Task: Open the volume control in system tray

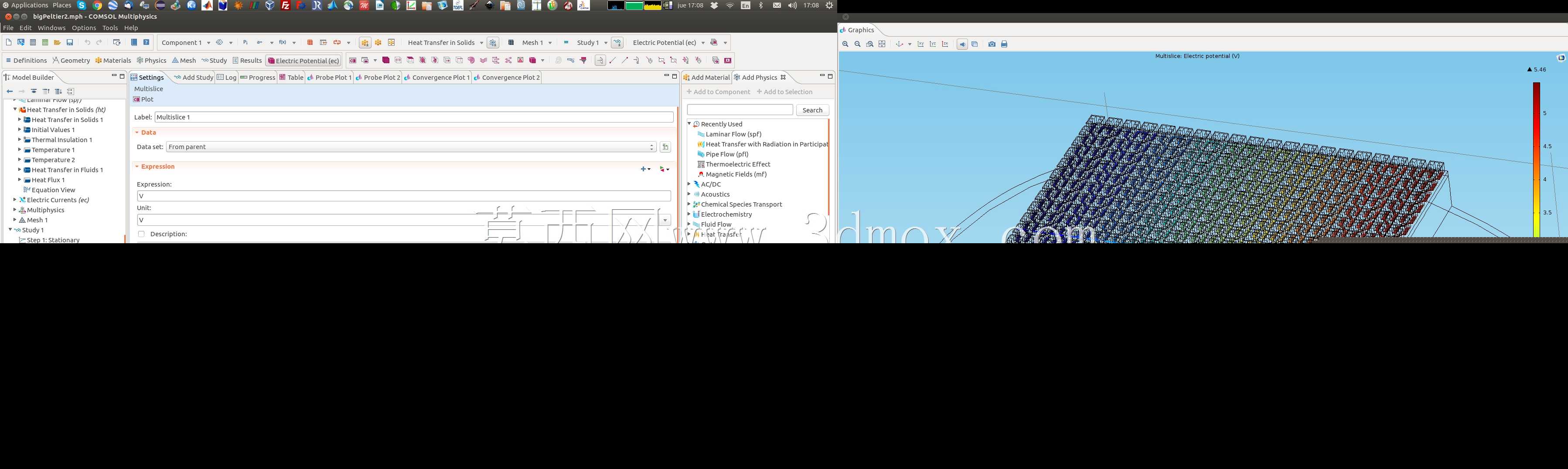Action: point(792,6)
